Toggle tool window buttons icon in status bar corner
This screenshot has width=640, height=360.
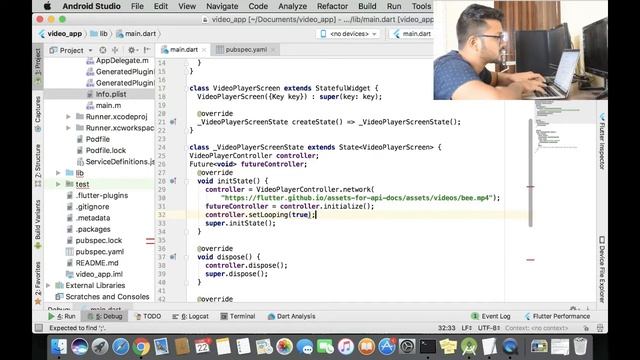tap(39, 328)
